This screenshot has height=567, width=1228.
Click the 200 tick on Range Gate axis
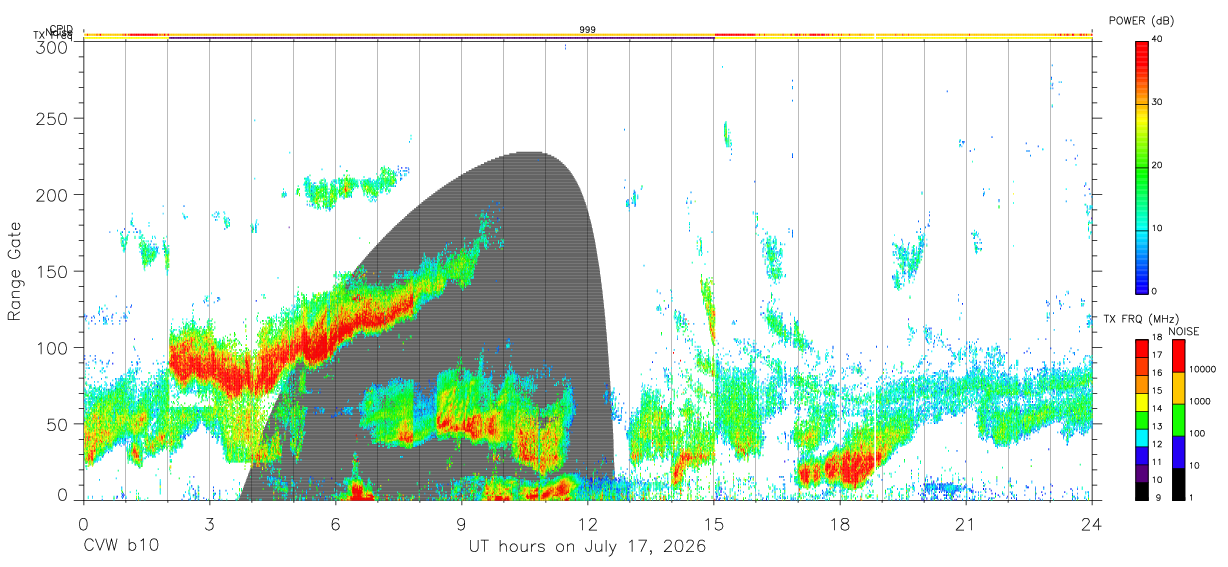(x=53, y=194)
